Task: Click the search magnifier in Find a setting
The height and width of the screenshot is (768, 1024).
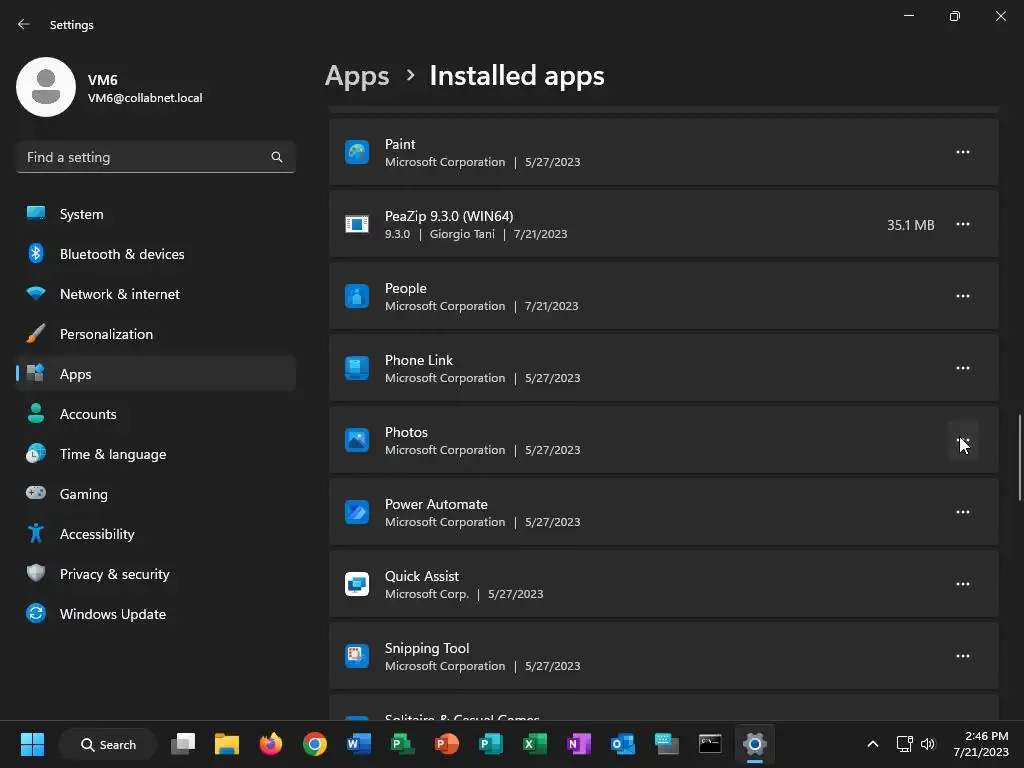Action: point(277,157)
